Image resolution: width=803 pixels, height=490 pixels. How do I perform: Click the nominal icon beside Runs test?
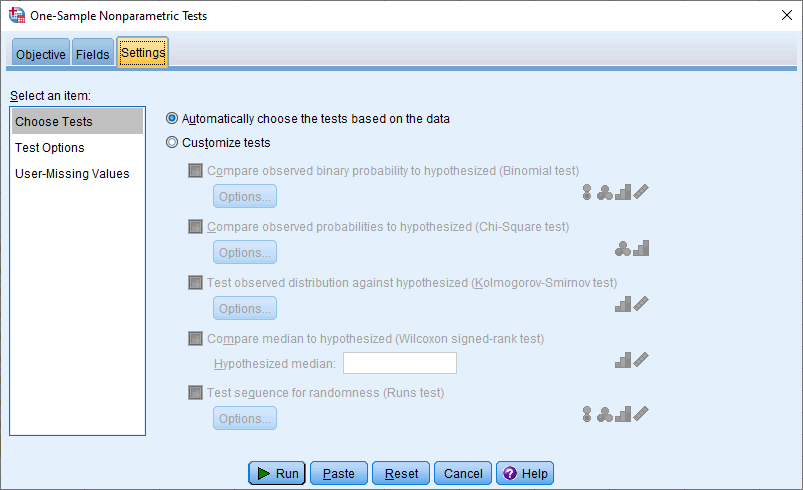click(604, 414)
